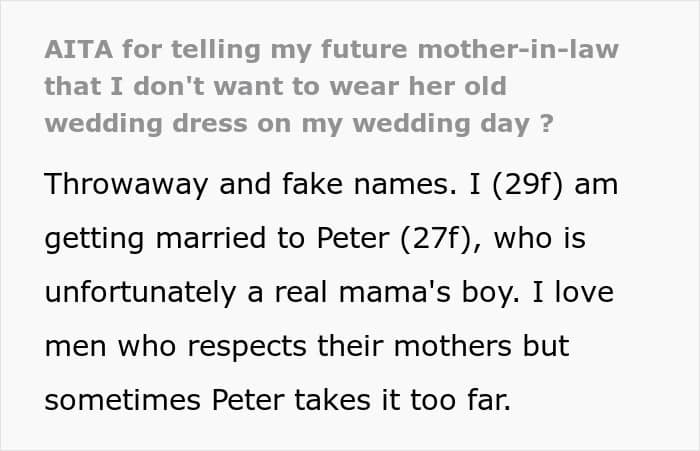
Task: Click 'sometimes' starting the last line
Action: point(122,400)
